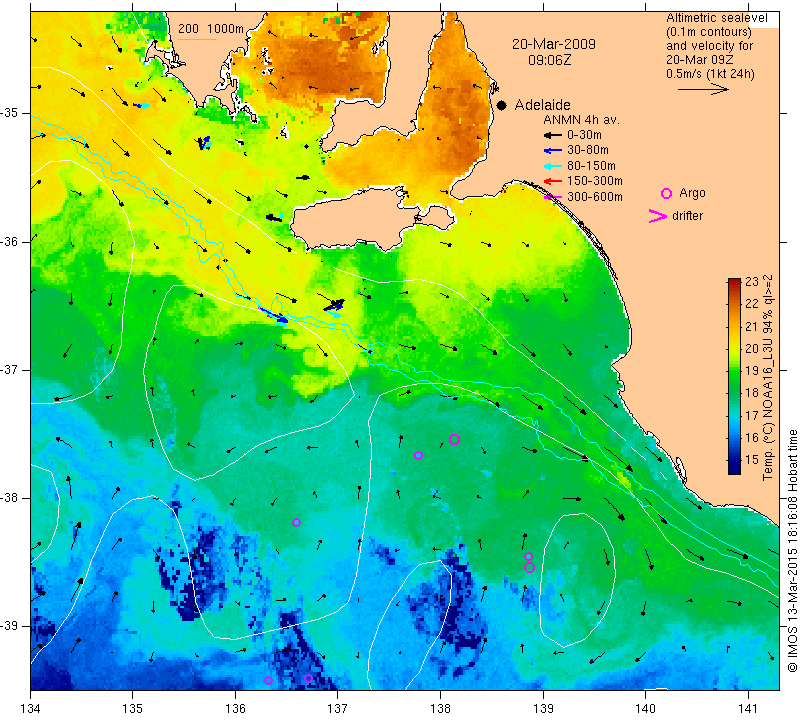Click the 15 degree dark blue on colorbar
The height and width of the screenshot is (720, 800).
(x=752, y=459)
